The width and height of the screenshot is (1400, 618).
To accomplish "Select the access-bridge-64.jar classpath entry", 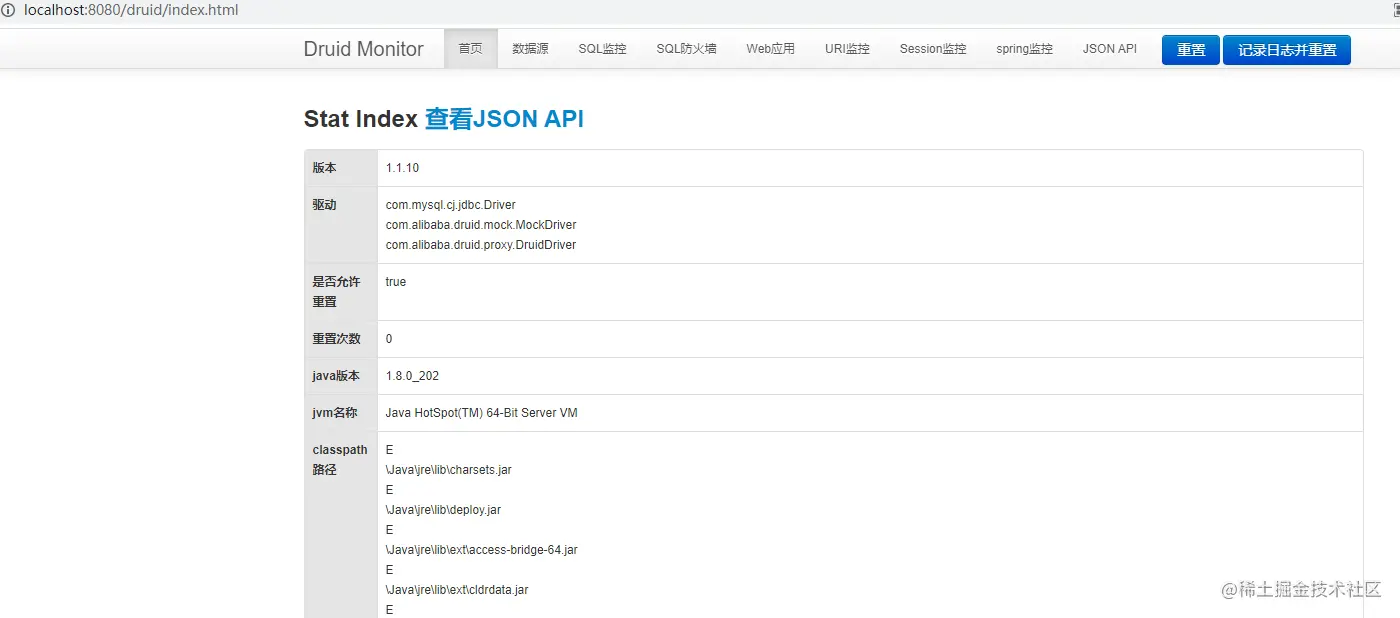I will click(481, 550).
